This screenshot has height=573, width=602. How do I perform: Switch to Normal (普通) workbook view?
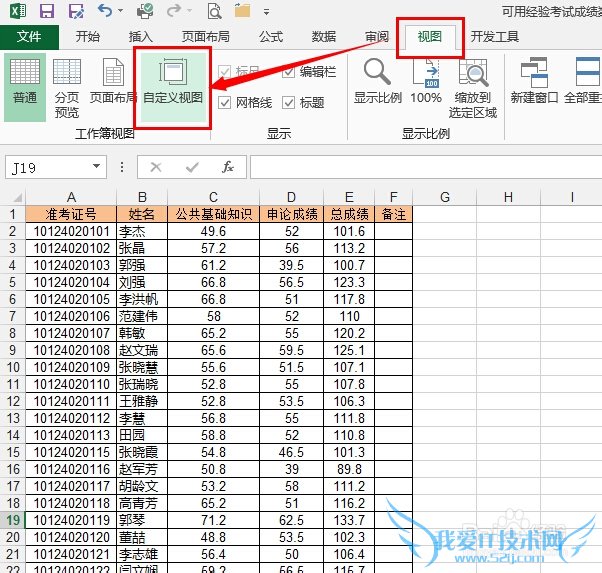(25, 84)
